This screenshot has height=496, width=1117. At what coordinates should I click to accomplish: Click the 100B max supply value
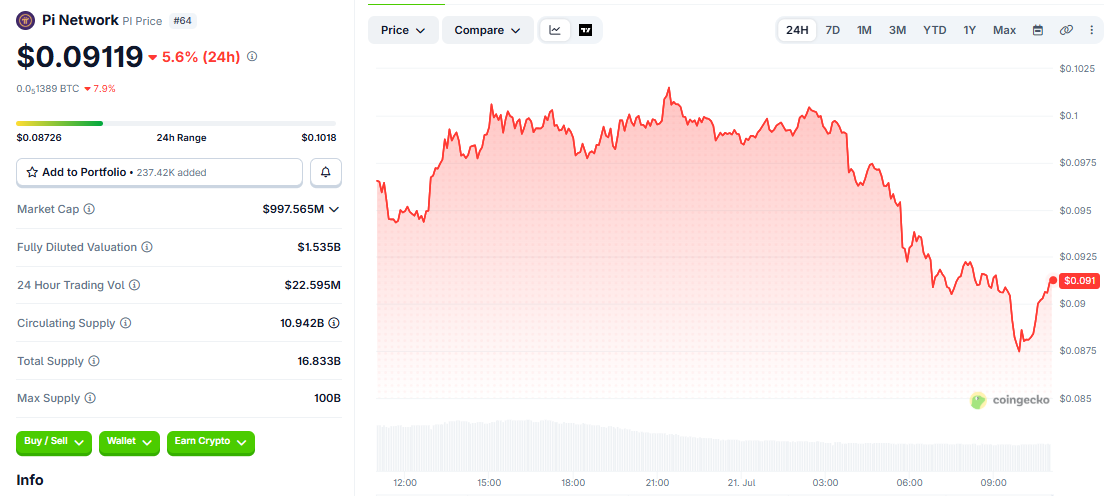[328, 398]
